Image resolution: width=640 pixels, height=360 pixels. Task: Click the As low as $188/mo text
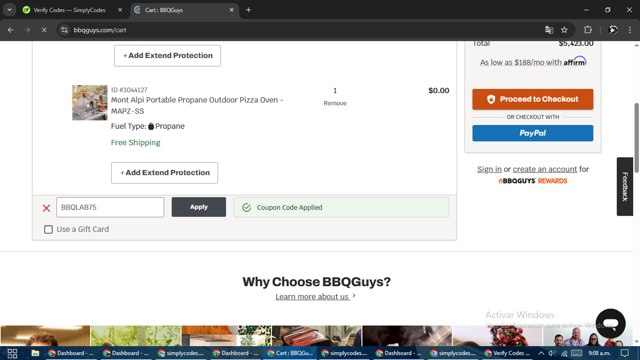[521, 62]
